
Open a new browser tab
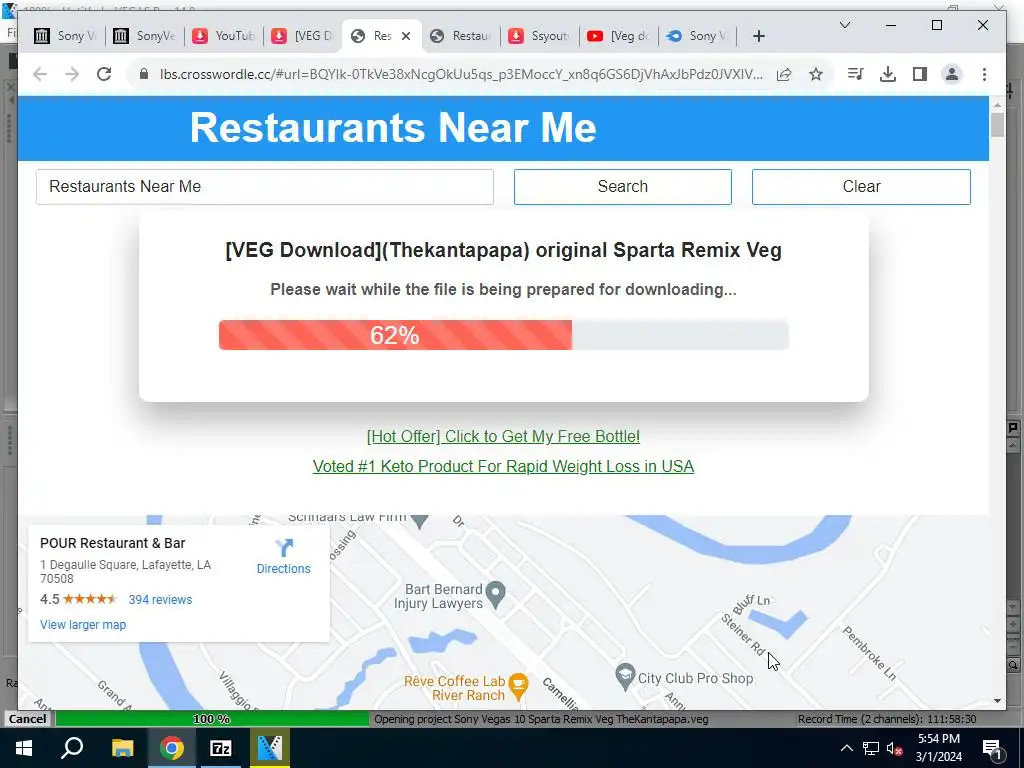758,37
